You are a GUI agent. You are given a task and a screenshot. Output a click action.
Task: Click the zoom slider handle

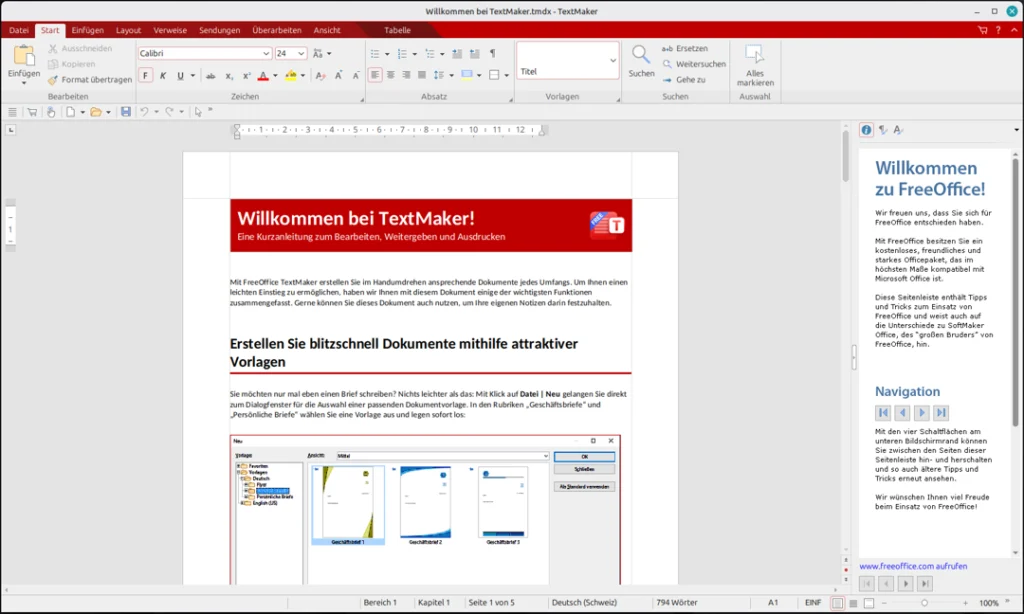point(924,603)
